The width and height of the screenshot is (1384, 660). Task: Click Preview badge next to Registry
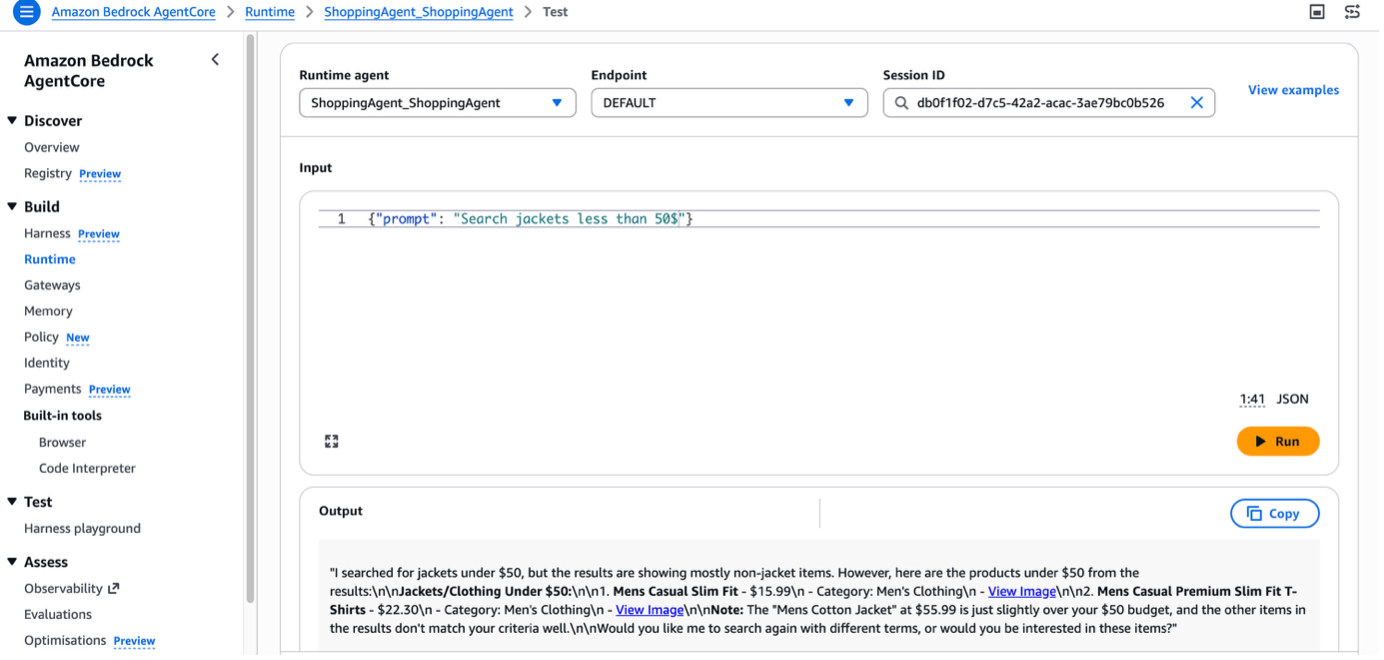pyautogui.click(x=100, y=174)
